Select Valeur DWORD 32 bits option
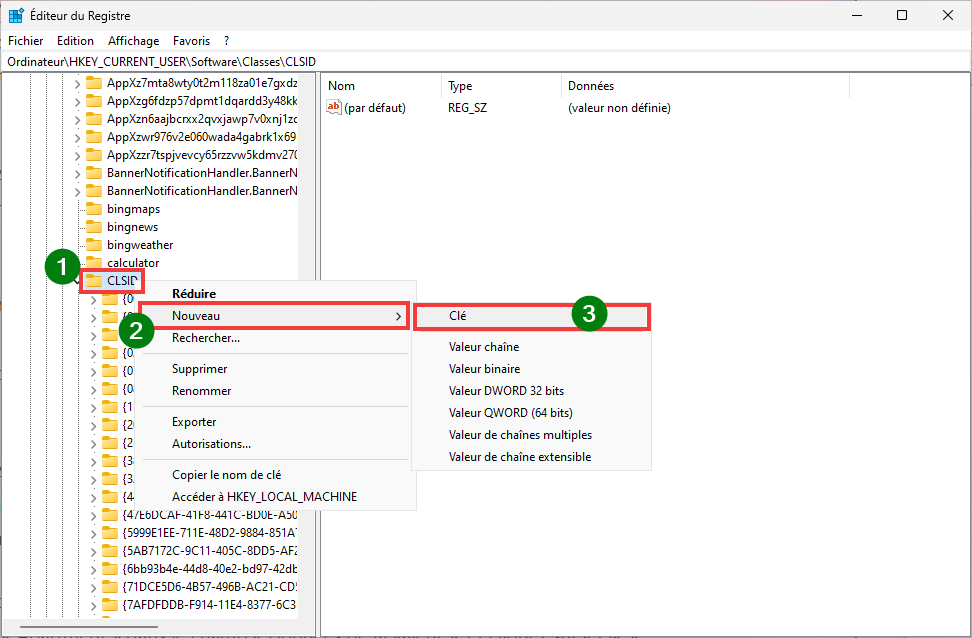Image resolution: width=972 pixels, height=638 pixels. pyautogui.click(x=506, y=391)
